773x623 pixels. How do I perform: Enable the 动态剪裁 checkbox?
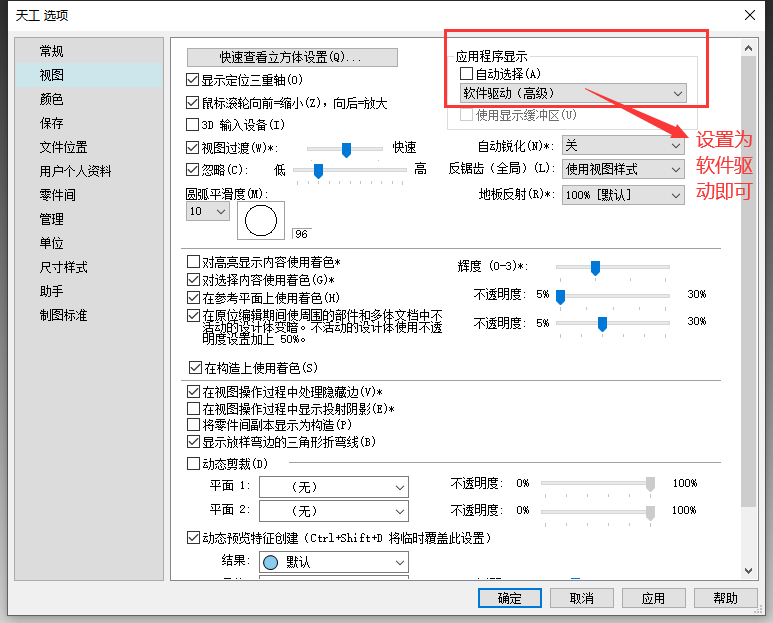[x=193, y=464]
